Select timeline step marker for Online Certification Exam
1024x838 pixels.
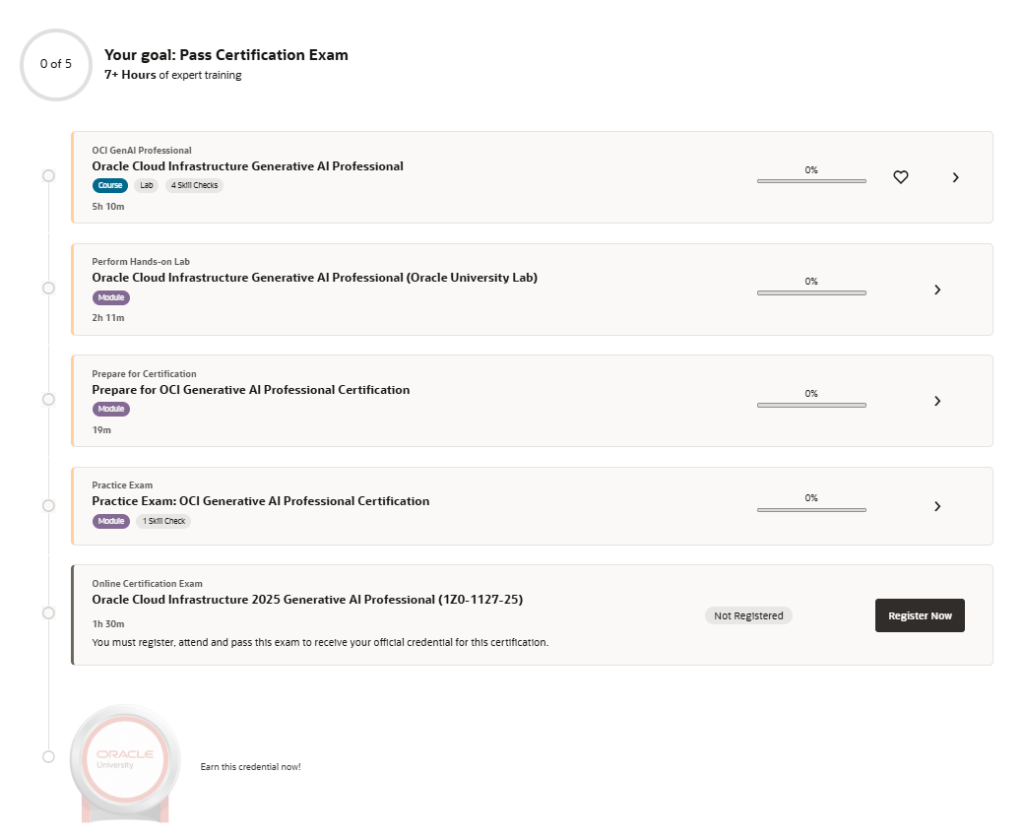coord(48,613)
